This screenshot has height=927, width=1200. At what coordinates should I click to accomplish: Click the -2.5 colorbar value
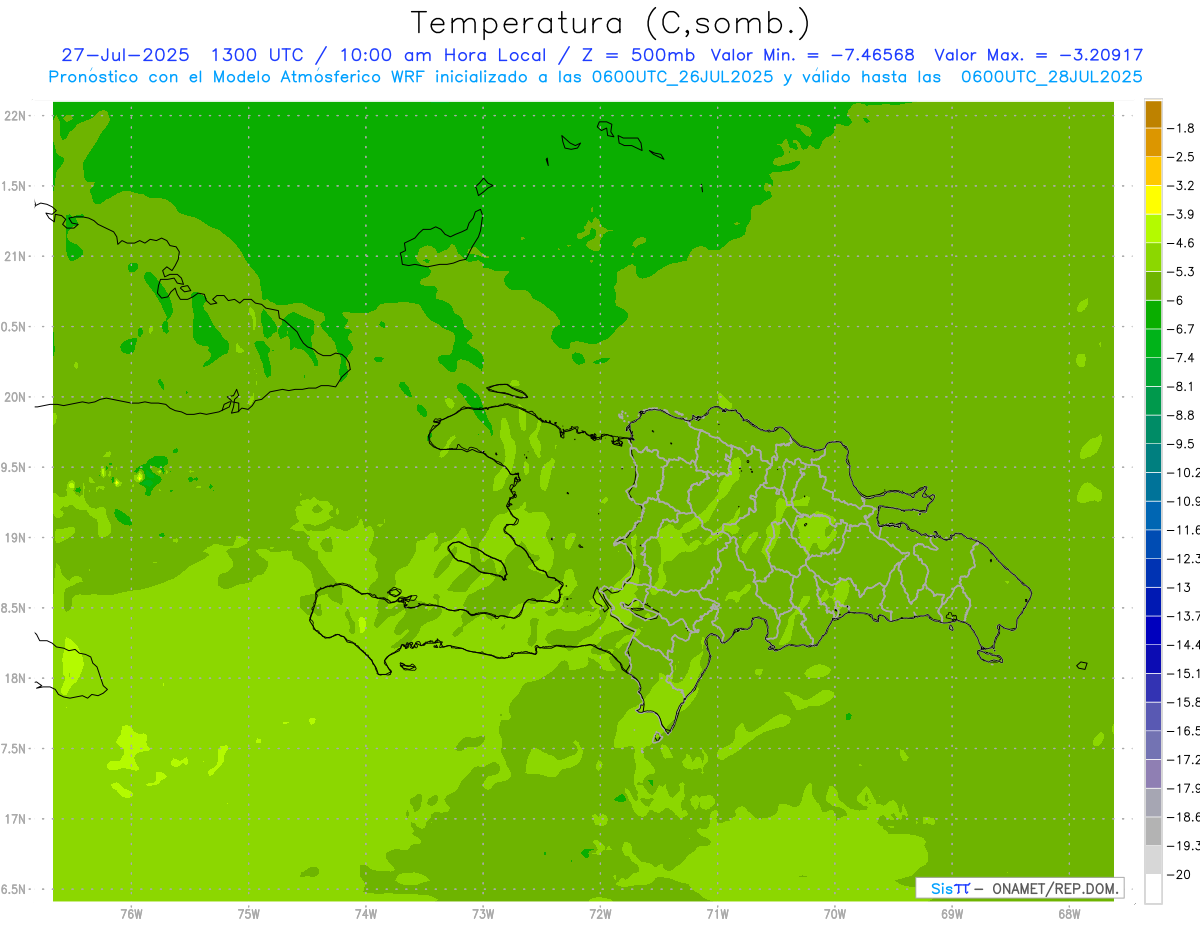click(1182, 157)
